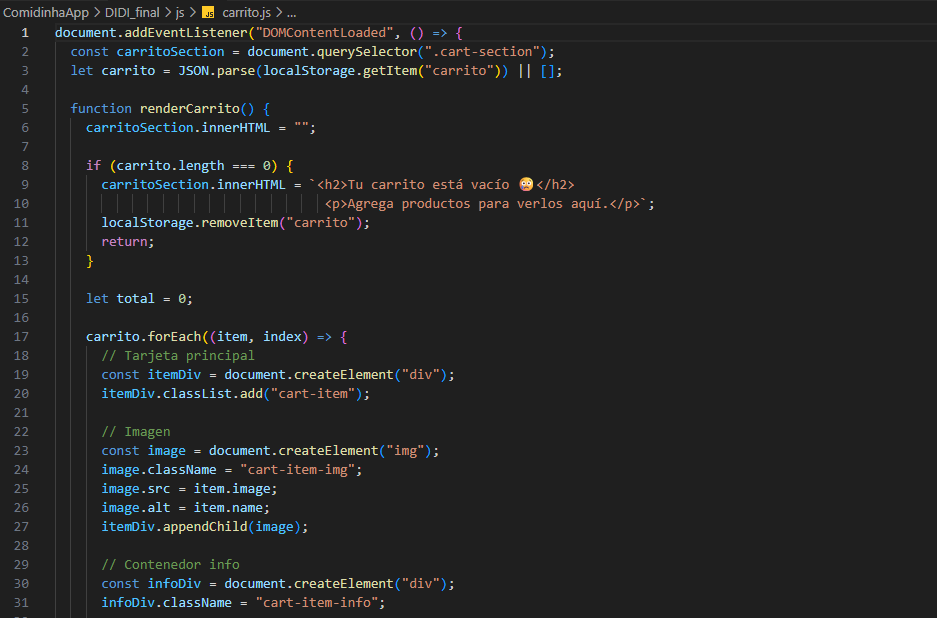Click line number 17 in the gutter

tap(22, 336)
